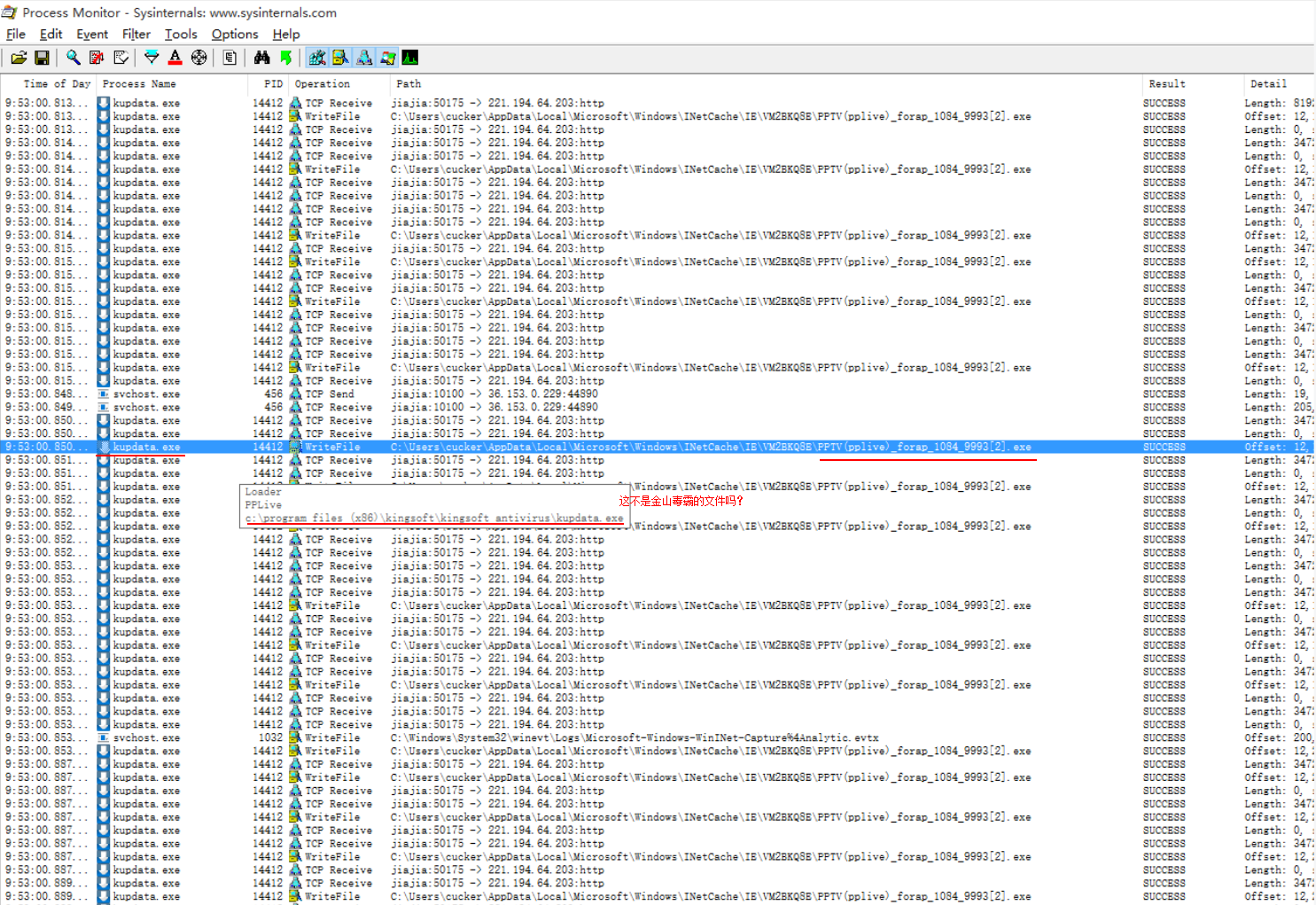Sort events by the Path column header

click(x=408, y=83)
